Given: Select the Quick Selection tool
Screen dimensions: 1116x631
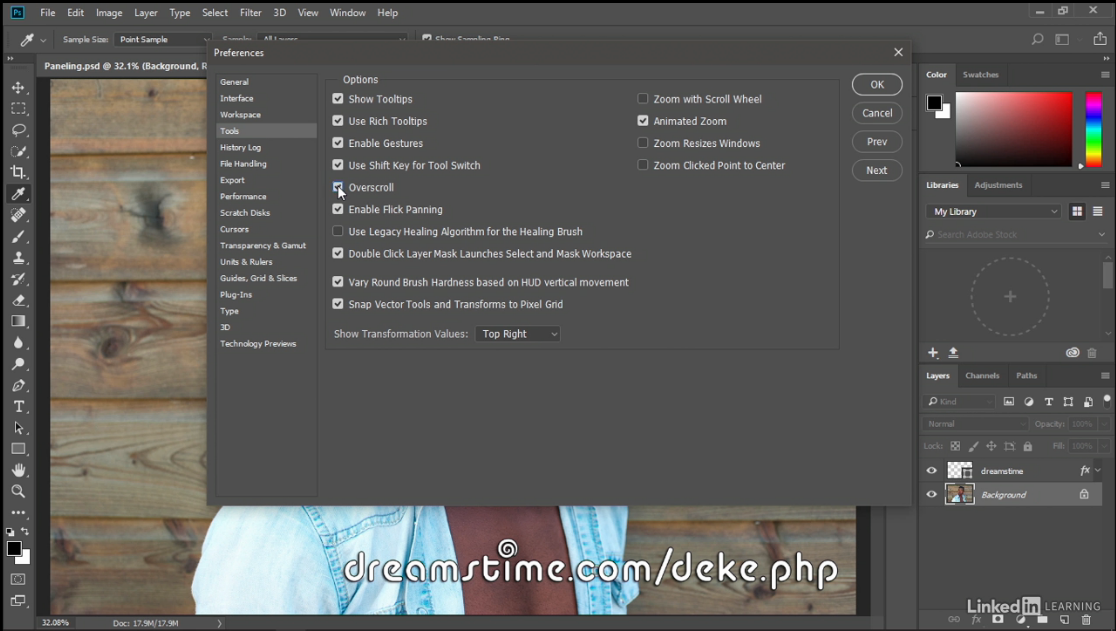Looking at the screenshot, I should click(19, 151).
